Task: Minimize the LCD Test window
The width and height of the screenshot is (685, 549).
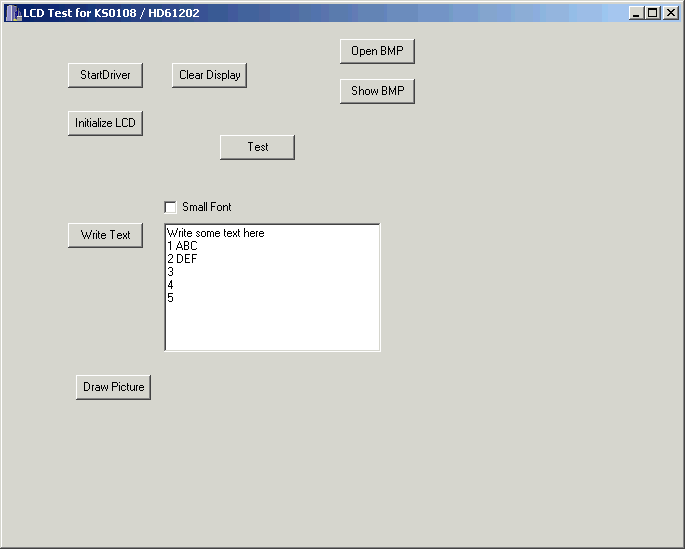Action: point(636,13)
